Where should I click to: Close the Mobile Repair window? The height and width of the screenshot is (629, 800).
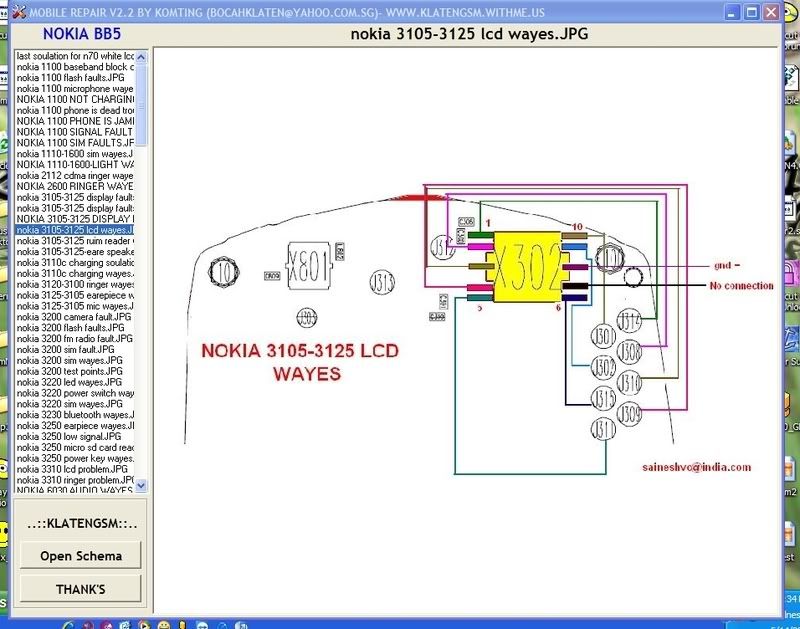771,12
